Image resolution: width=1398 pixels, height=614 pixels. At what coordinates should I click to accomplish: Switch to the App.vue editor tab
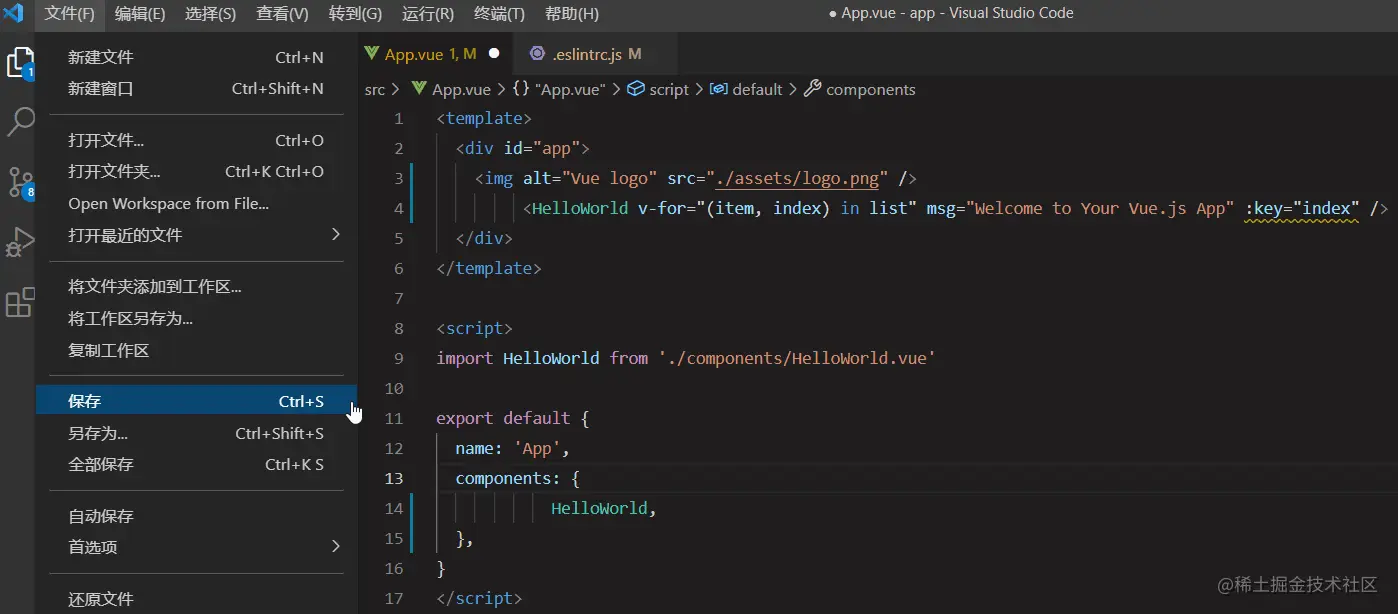point(434,53)
